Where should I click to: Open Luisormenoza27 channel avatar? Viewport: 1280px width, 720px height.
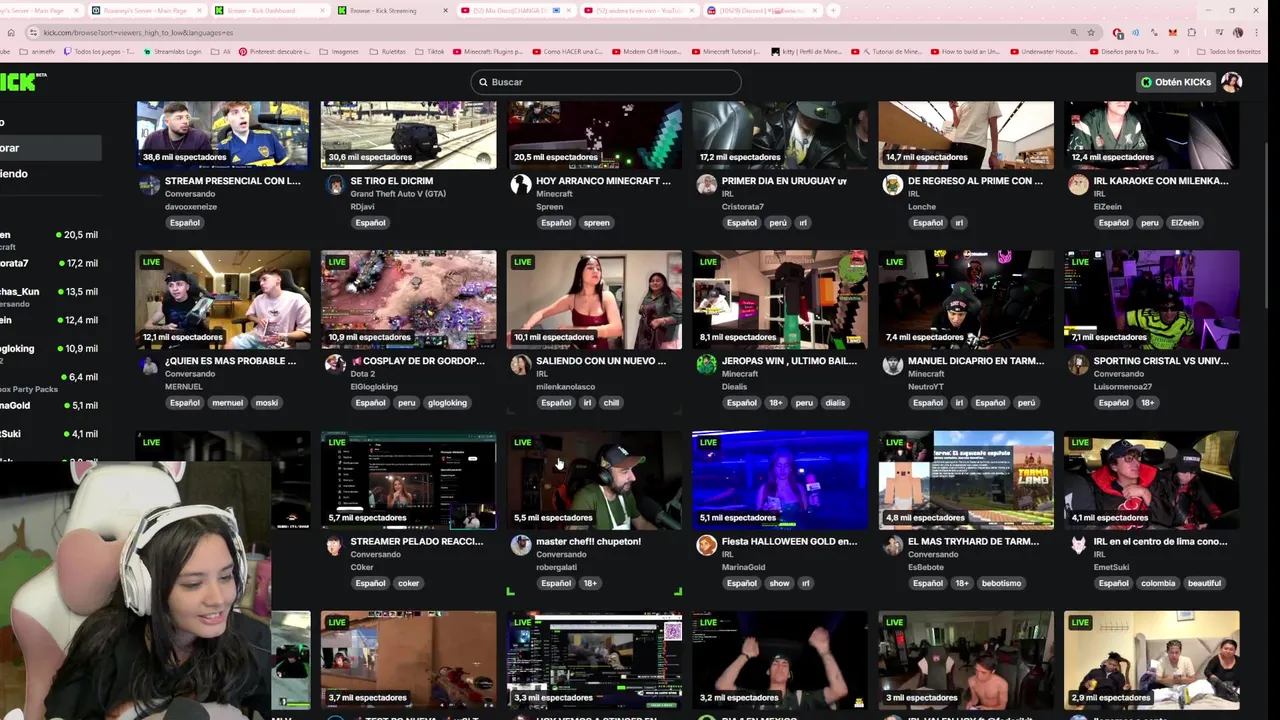tap(1078, 364)
